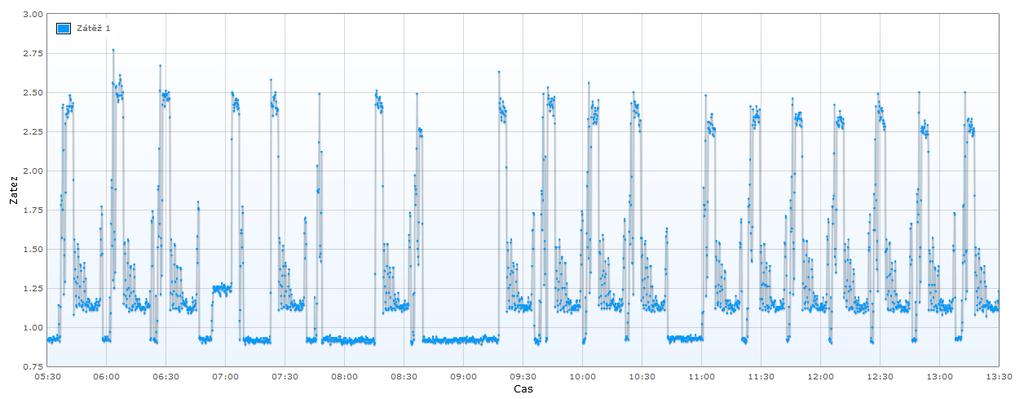This screenshot has width=1024, height=399.
Task: Click the 07:30 time label
Action: click(285, 377)
